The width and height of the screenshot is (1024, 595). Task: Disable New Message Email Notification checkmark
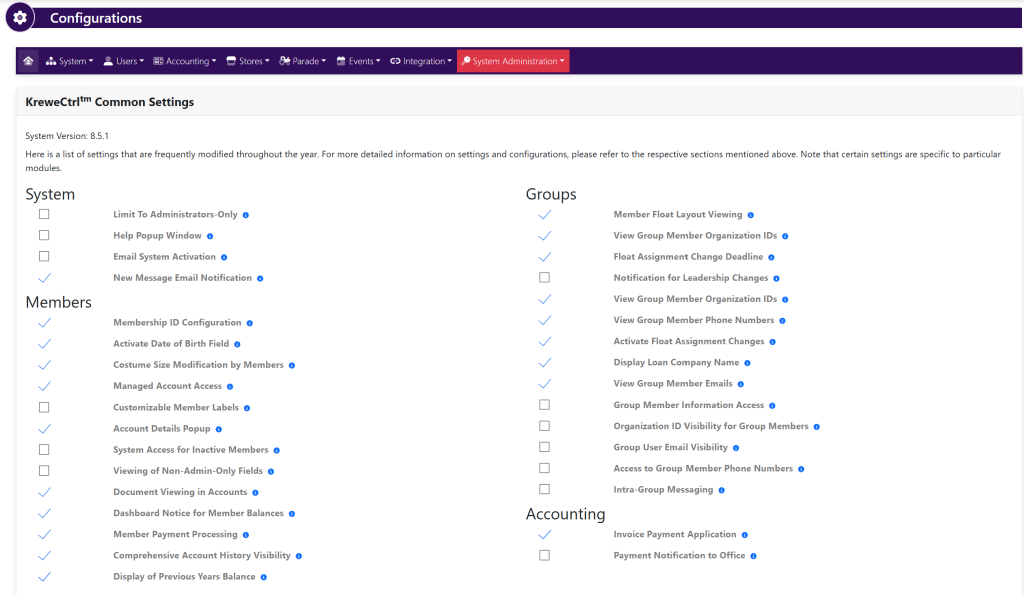point(44,278)
